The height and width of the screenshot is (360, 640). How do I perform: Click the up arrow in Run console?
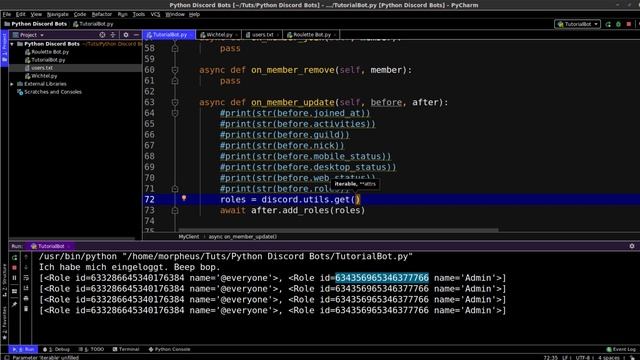26,257
